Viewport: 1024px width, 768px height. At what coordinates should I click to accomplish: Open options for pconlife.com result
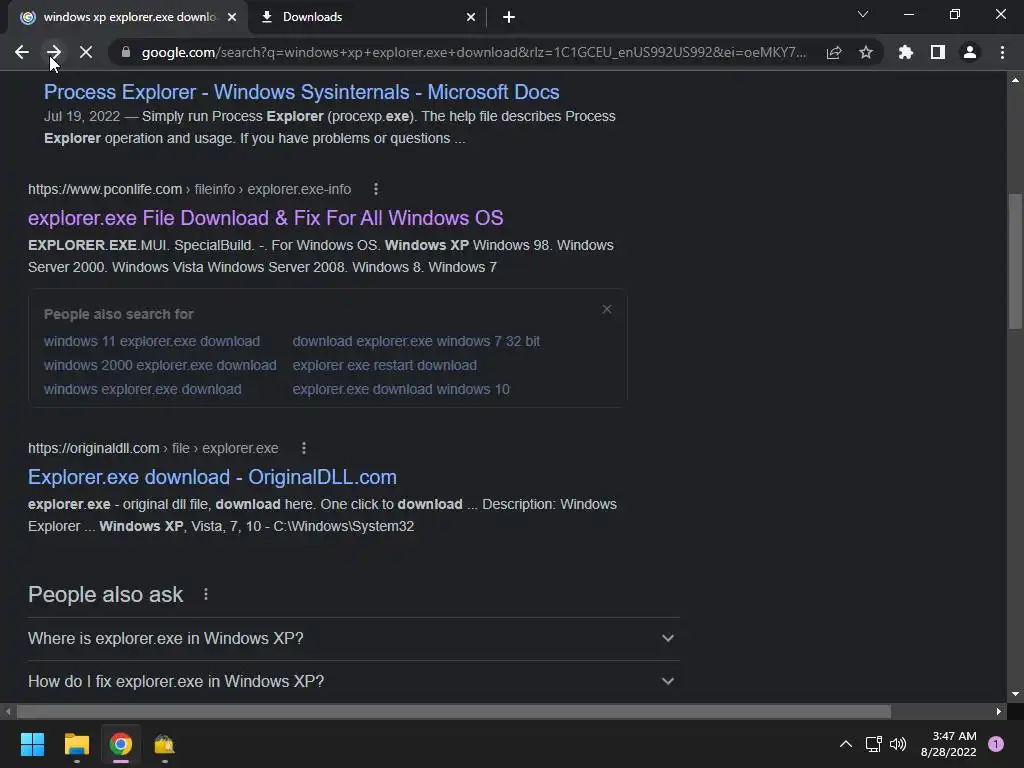pos(376,189)
